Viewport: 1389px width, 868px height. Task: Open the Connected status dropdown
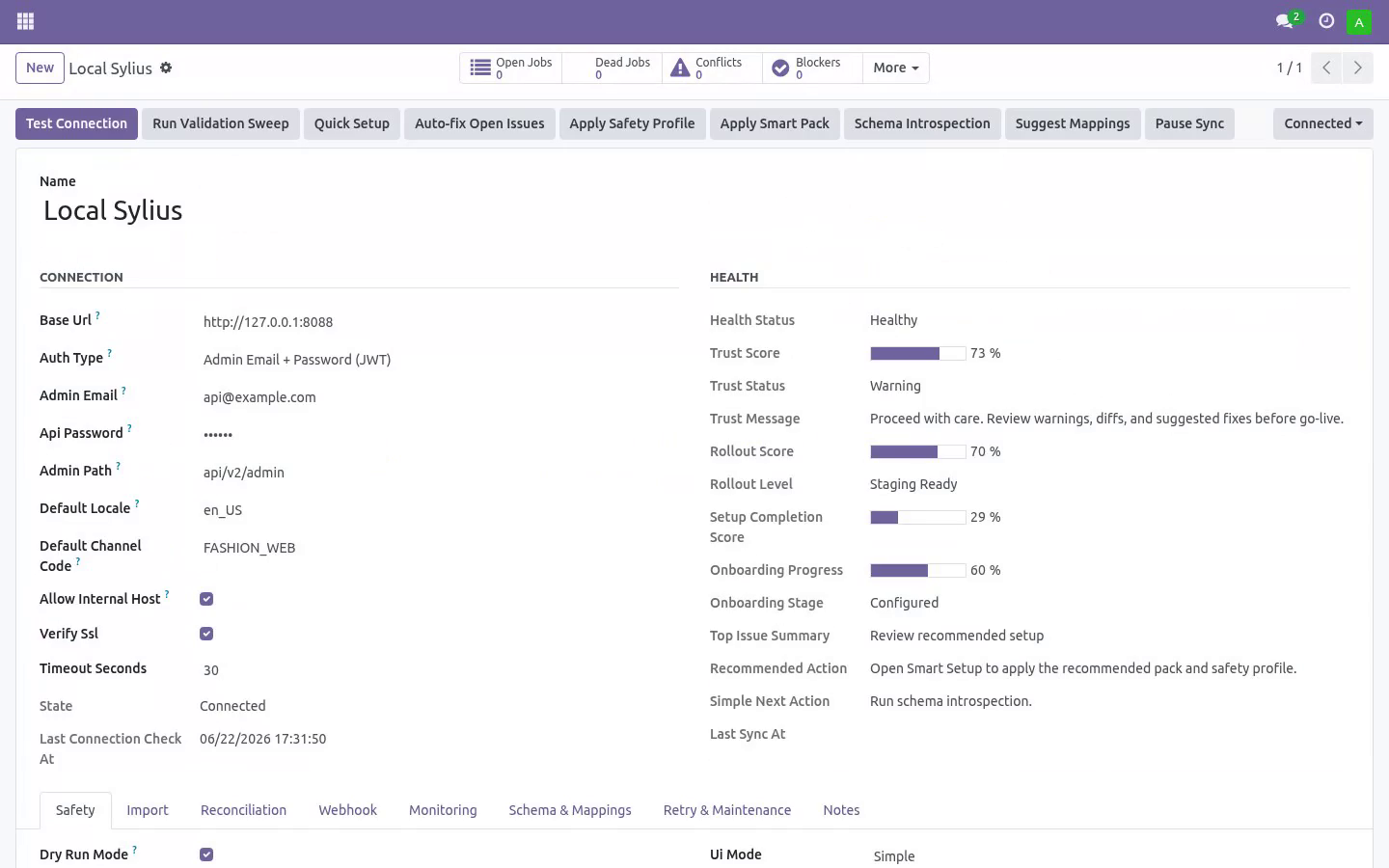(1322, 123)
